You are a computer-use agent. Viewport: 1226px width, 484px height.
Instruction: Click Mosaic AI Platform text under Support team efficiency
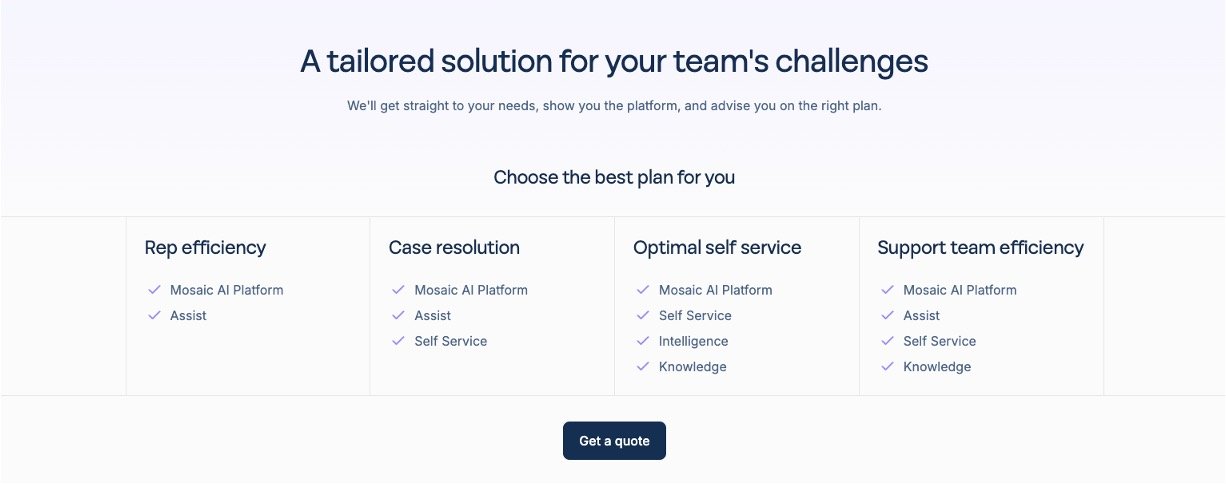(x=960, y=290)
